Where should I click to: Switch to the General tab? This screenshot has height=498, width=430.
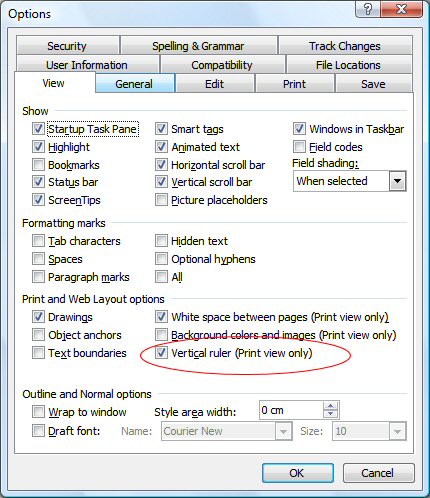(x=134, y=84)
